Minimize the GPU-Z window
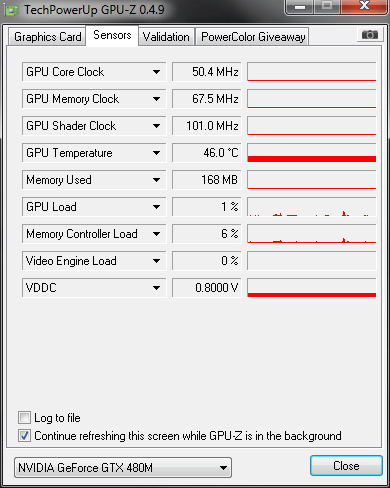The image size is (390, 488). [x=300, y=7]
